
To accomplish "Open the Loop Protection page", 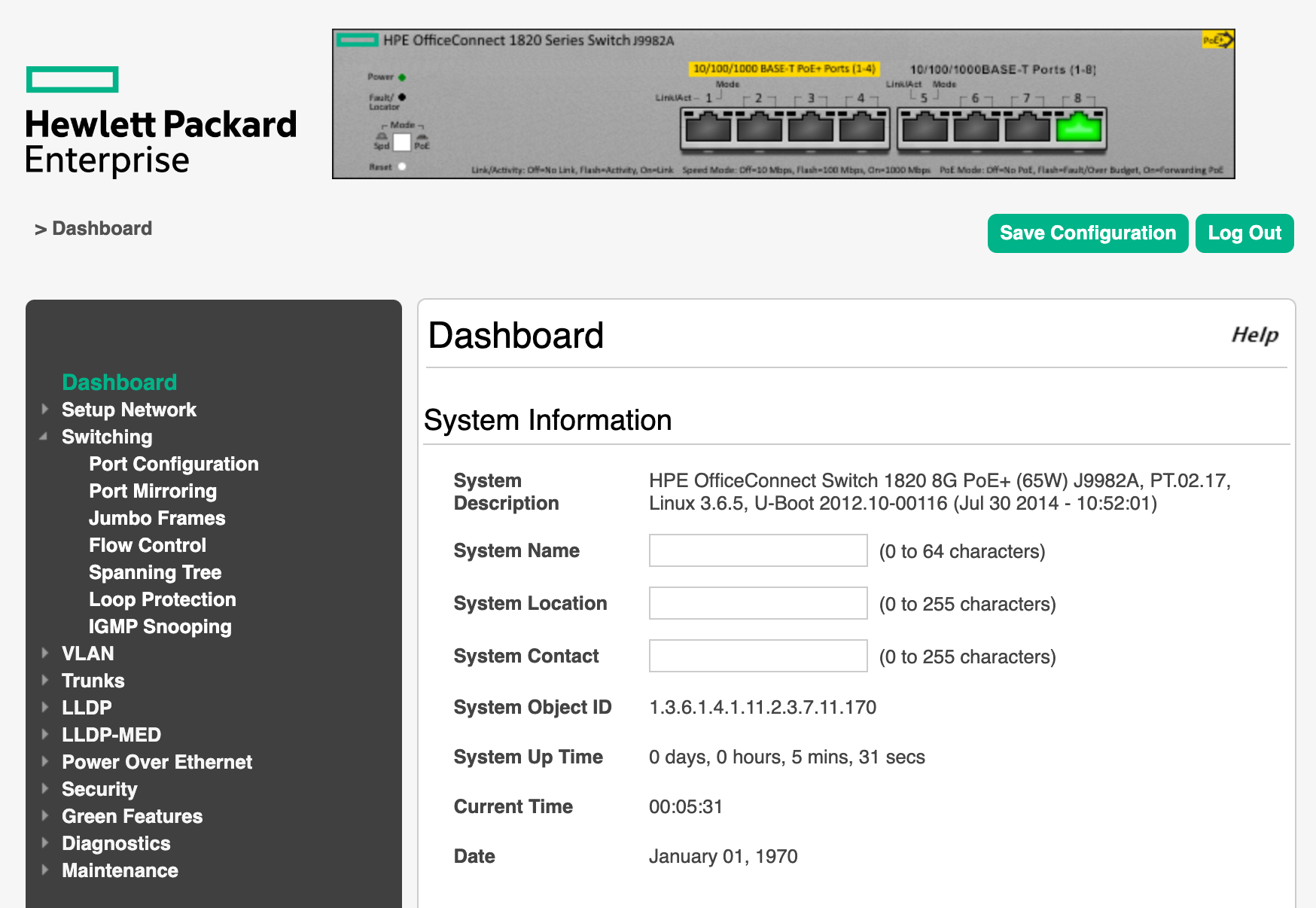I will point(163,599).
